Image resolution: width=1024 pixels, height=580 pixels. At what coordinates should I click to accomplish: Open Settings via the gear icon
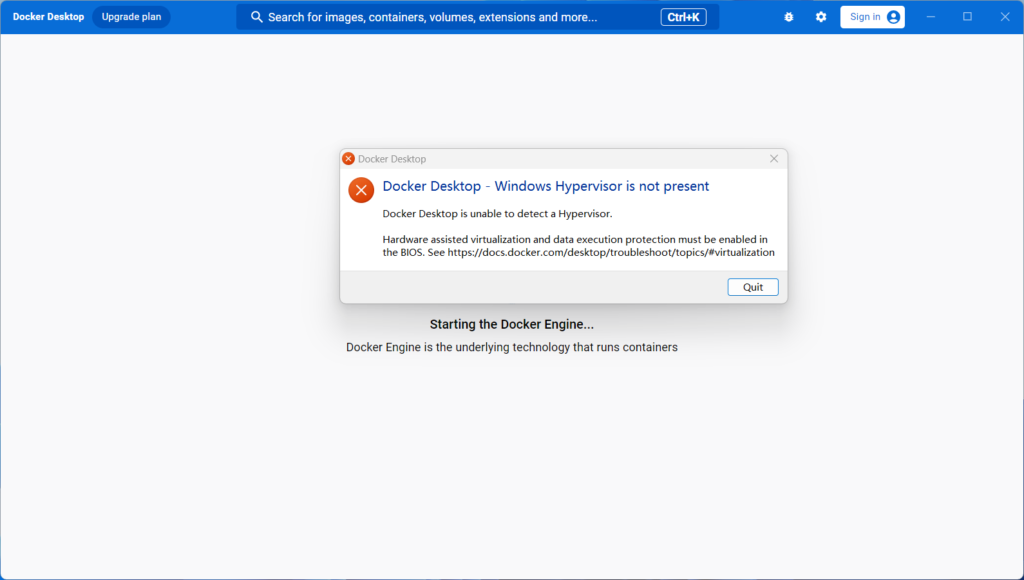[x=821, y=17]
